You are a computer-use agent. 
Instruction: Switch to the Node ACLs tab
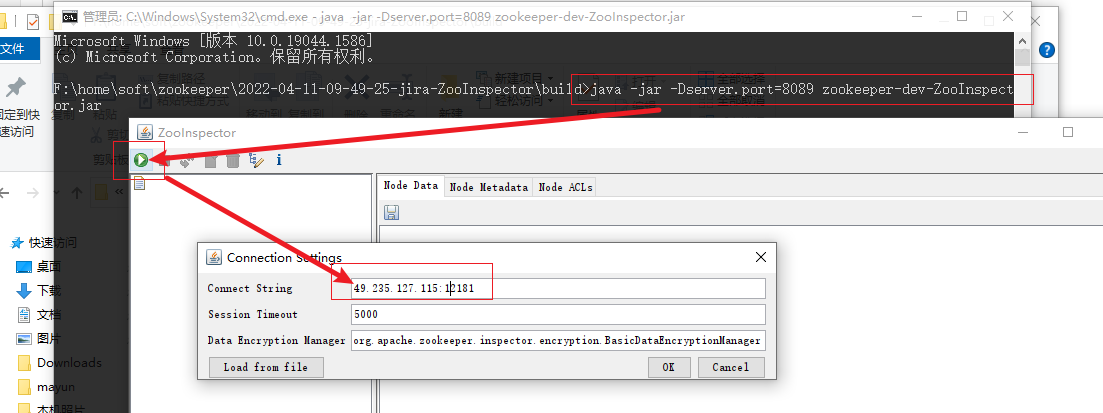565,187
